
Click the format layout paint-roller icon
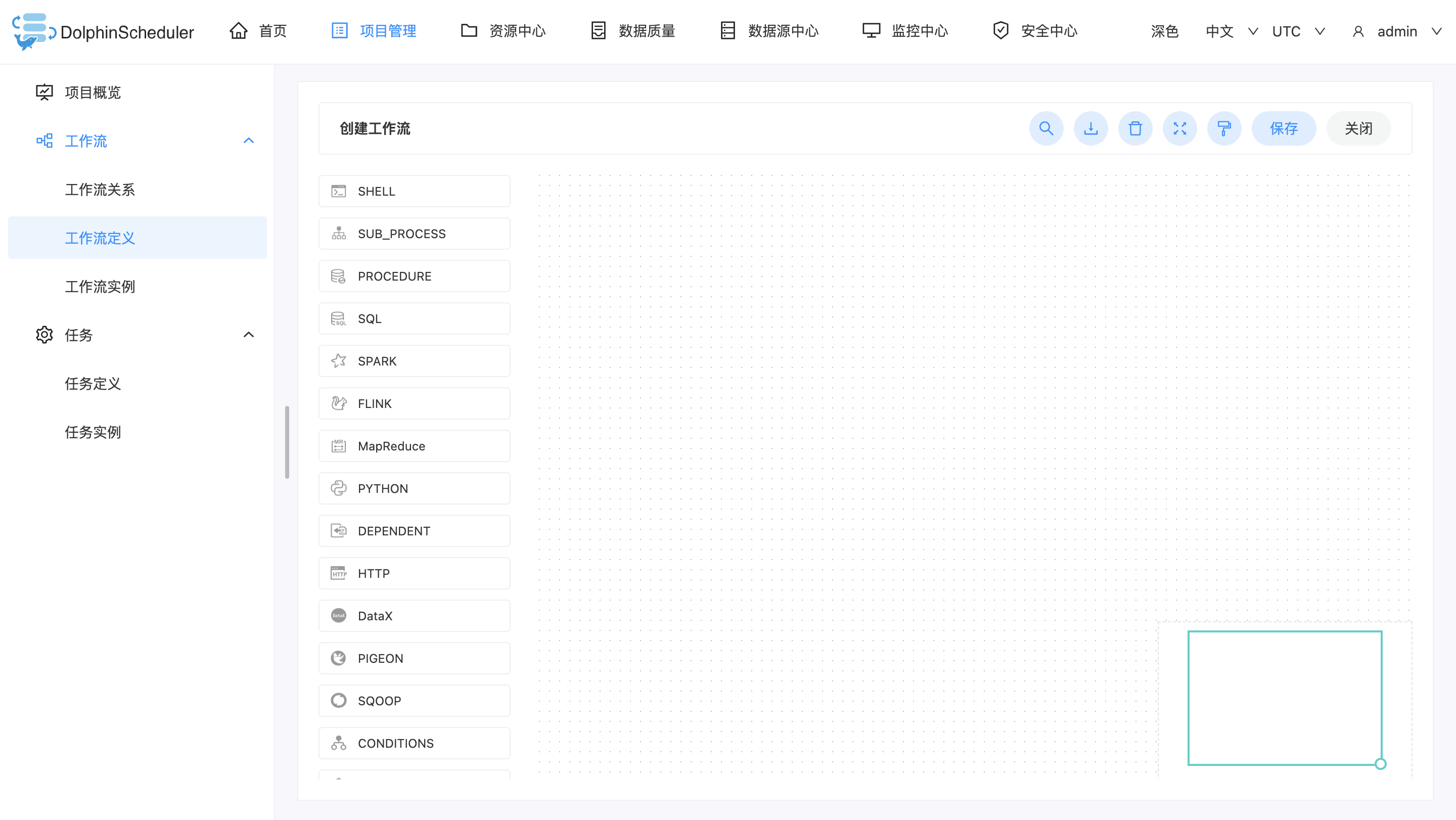1223,128
